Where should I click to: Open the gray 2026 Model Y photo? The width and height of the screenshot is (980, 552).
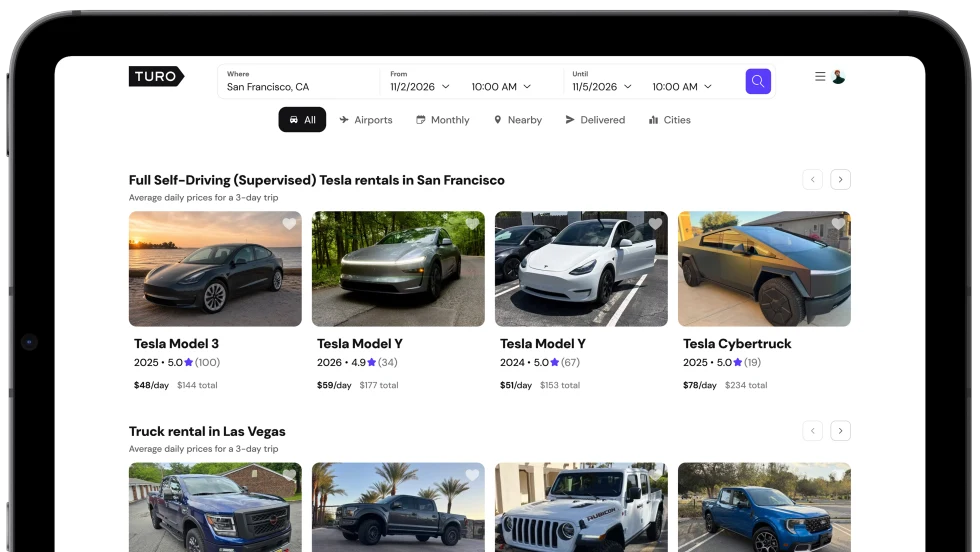tap(398, 269)
